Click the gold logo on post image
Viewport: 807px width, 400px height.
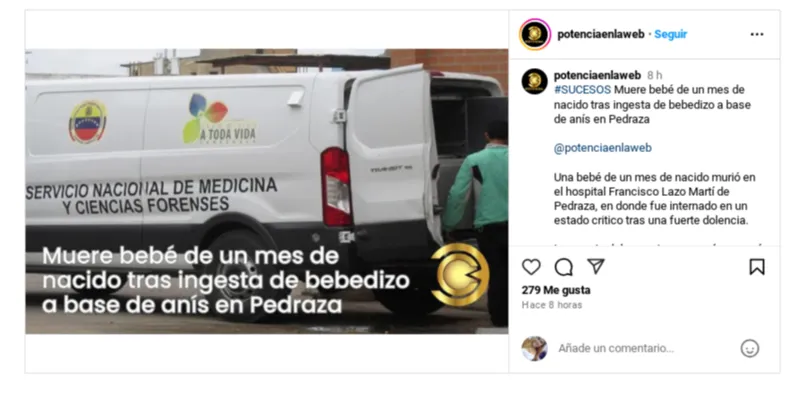460,275
